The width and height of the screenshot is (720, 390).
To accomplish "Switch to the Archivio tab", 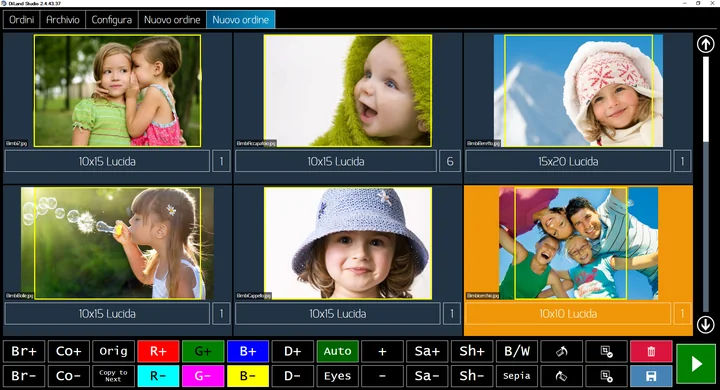I will click(x=63, y=20).
